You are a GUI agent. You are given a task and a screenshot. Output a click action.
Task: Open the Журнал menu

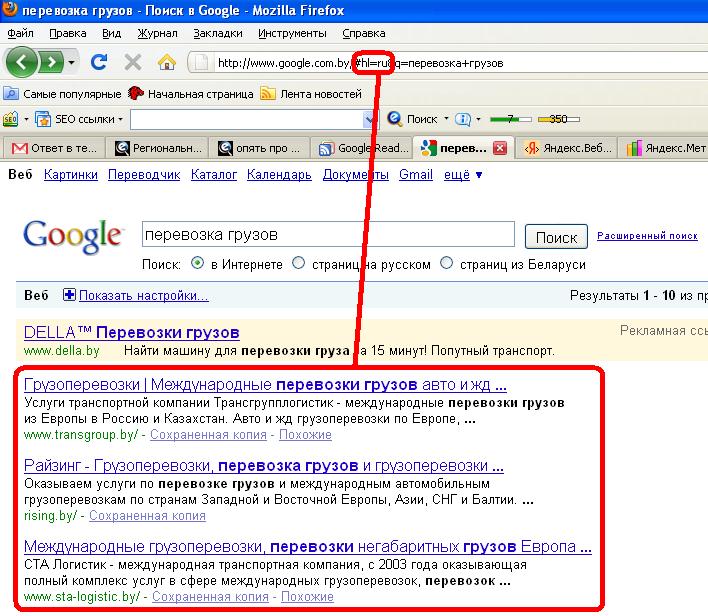pos(157,33)
